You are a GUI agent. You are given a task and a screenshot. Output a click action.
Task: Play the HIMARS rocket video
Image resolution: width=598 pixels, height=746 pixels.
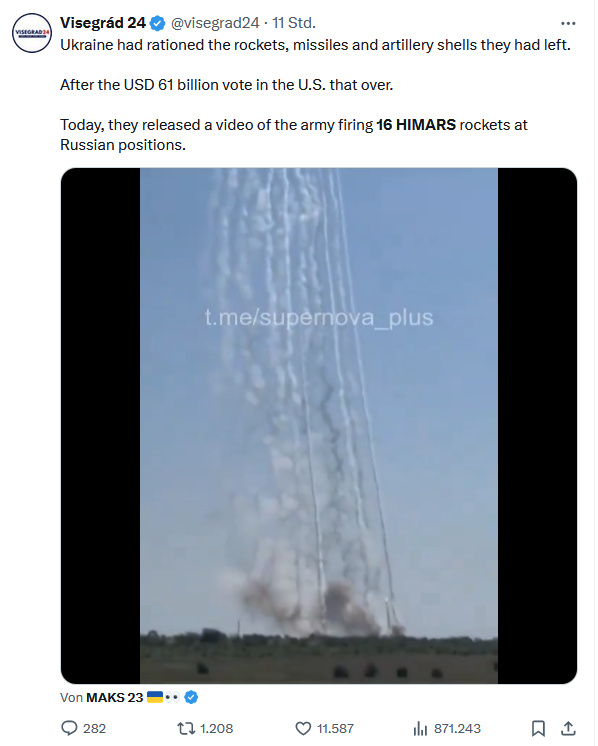319,426
